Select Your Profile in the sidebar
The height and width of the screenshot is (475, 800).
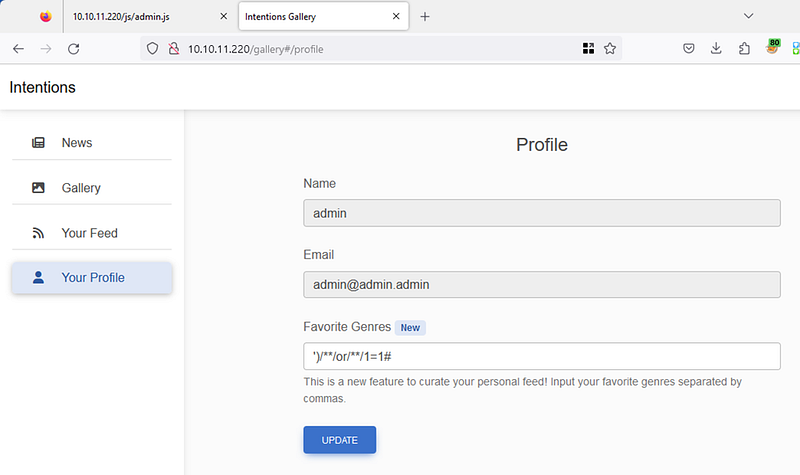pyautogui.click(x=92, y=278)
